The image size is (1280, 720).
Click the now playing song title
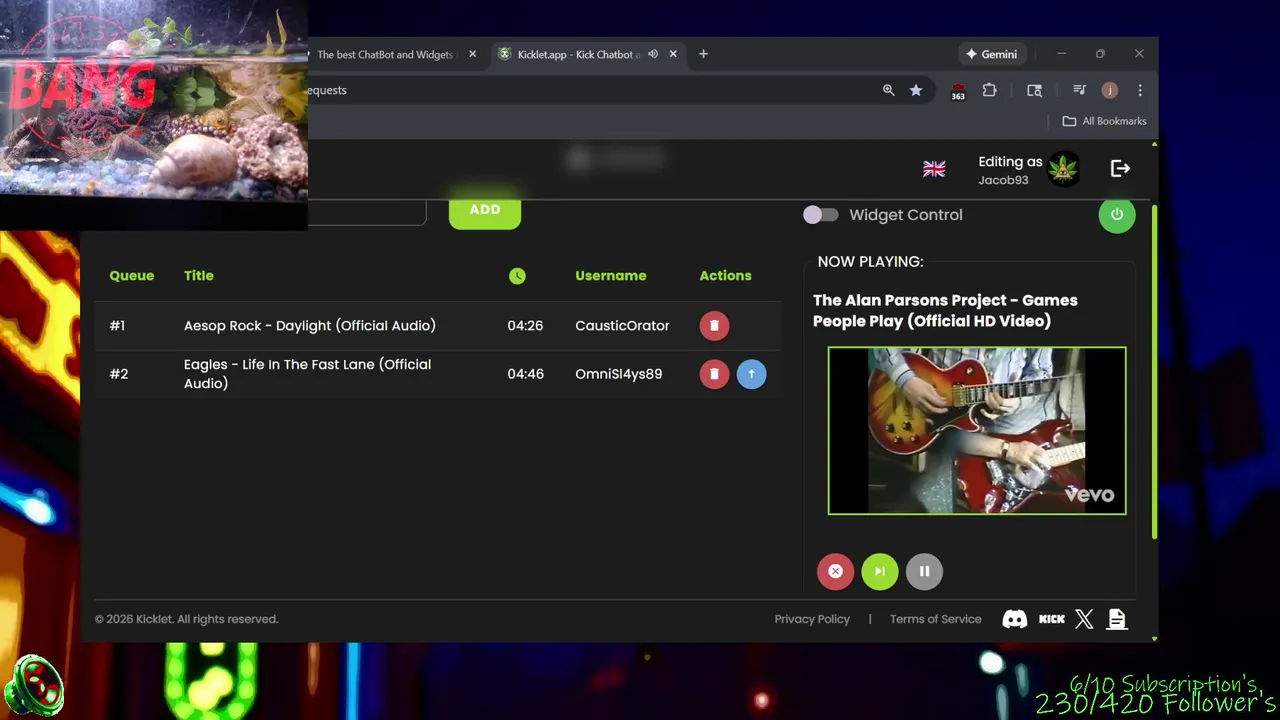[945, 311]
